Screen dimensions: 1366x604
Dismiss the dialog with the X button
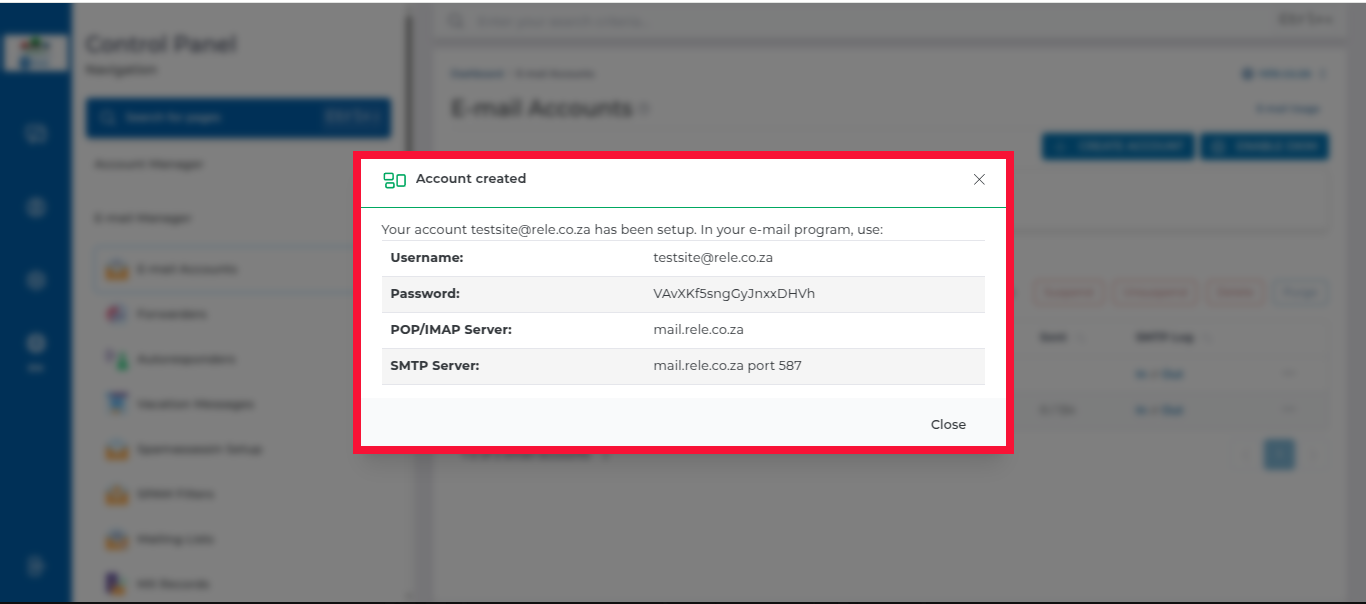point(979,179)
